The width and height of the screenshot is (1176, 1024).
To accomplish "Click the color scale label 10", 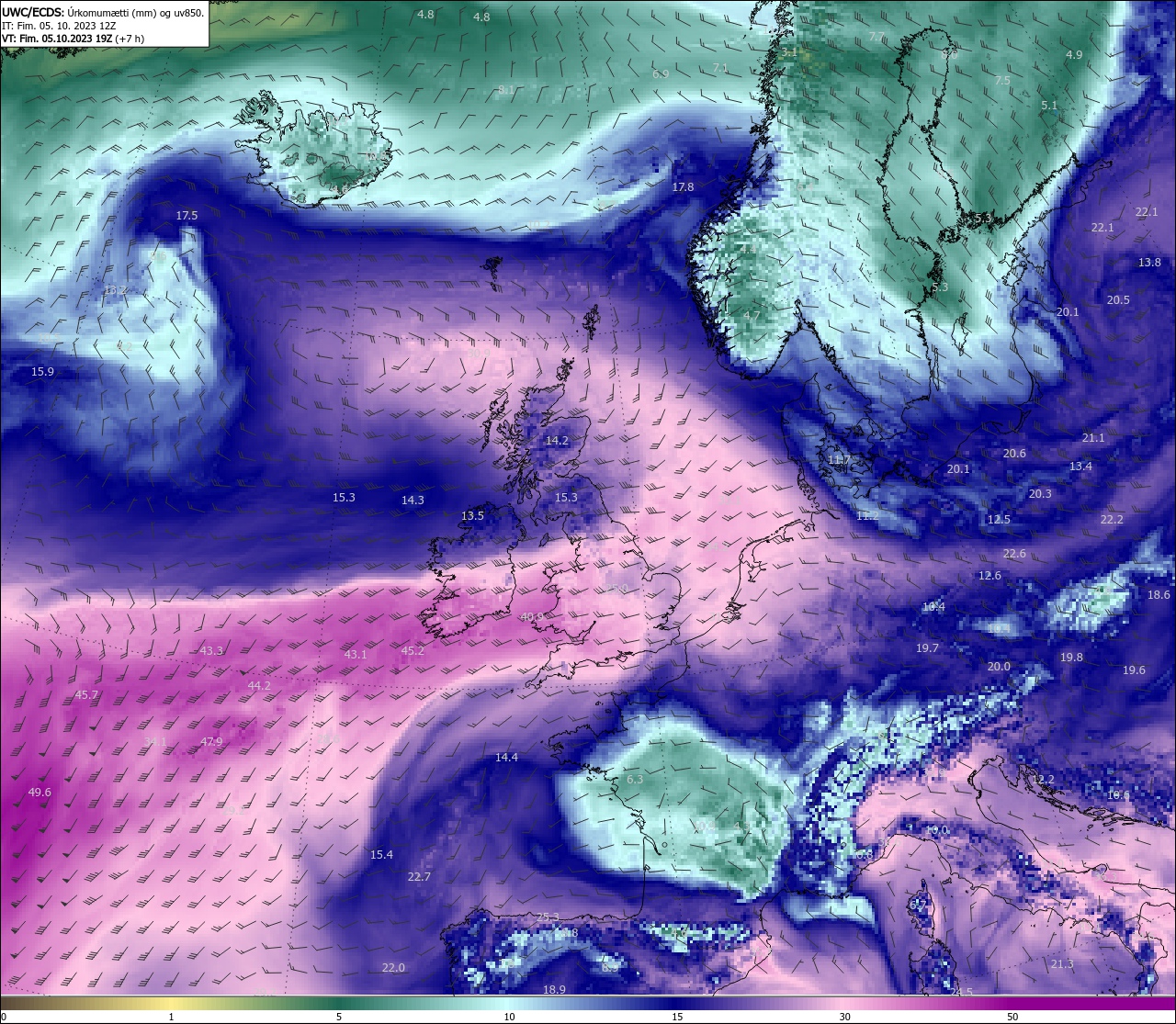I will [x=509, y=1017].
